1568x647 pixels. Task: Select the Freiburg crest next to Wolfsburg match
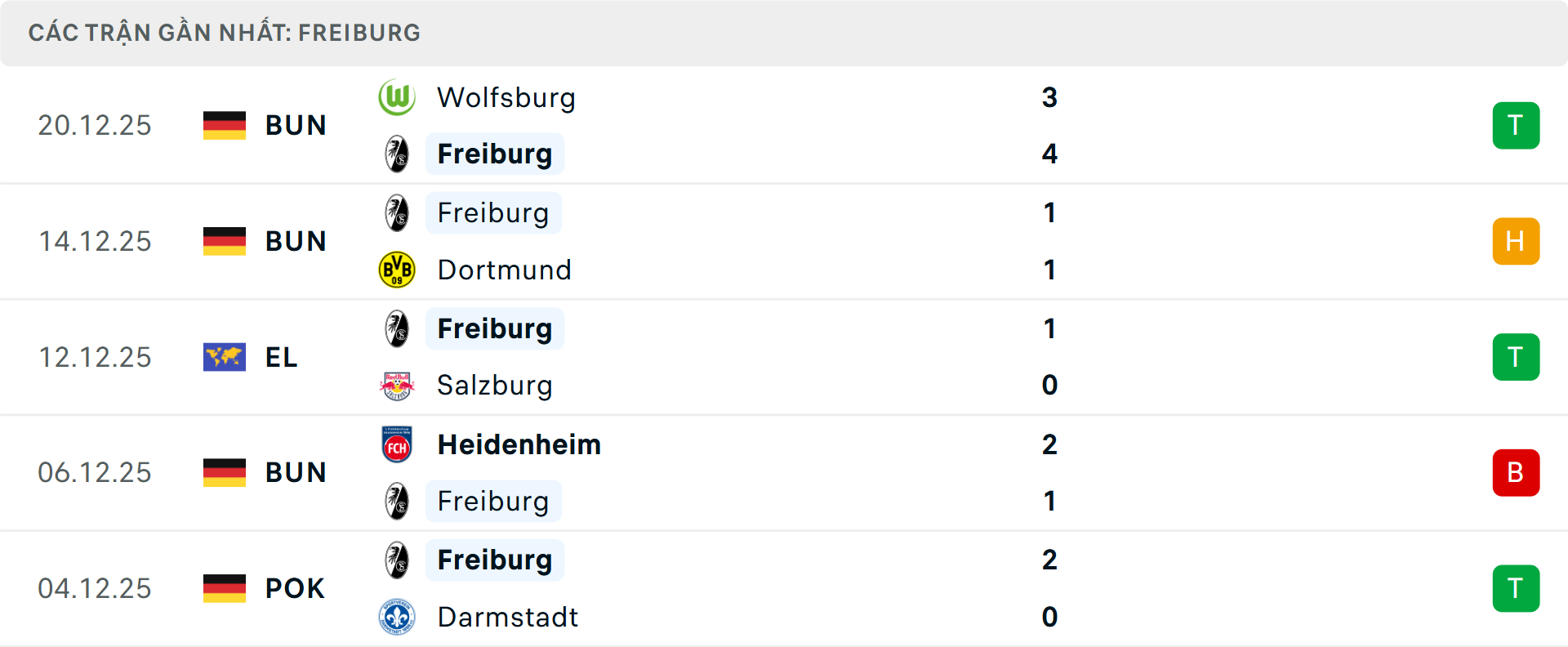click(x=398, y=154)
